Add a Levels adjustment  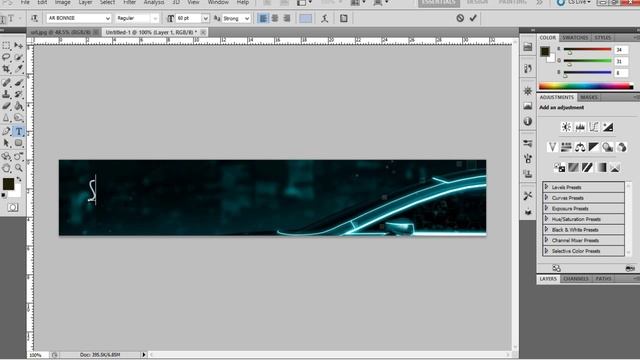[580, 127]
